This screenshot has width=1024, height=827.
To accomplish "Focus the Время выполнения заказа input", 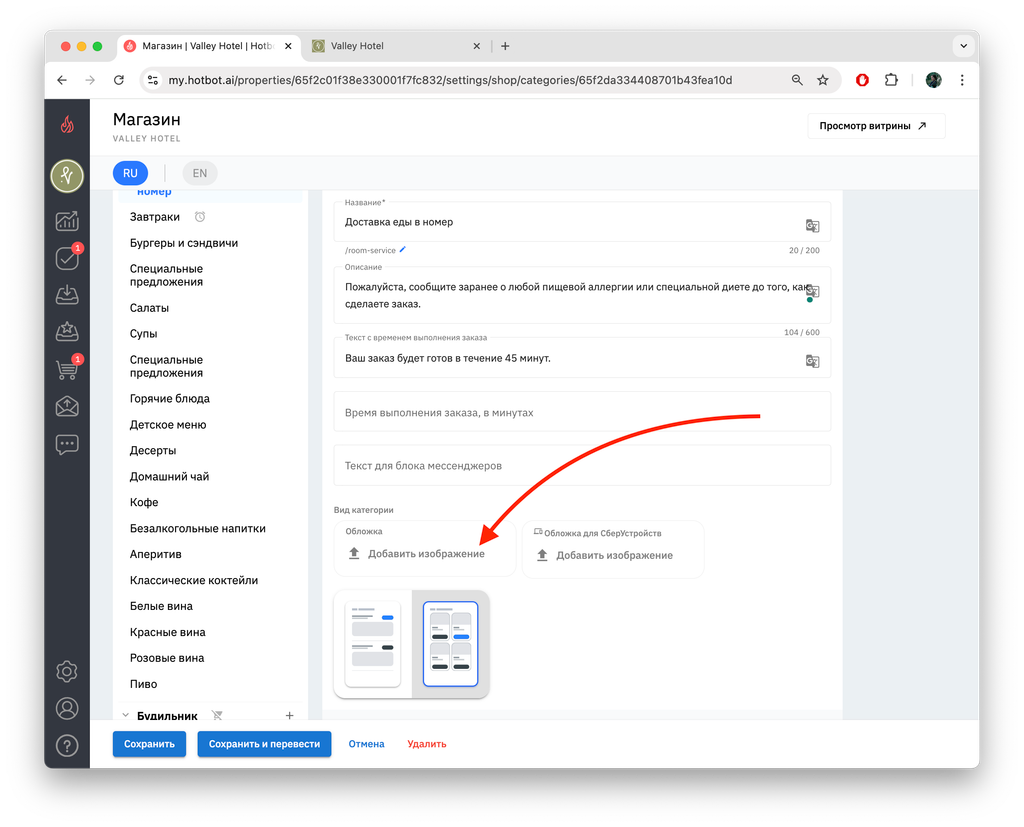I will click(582, 412).
